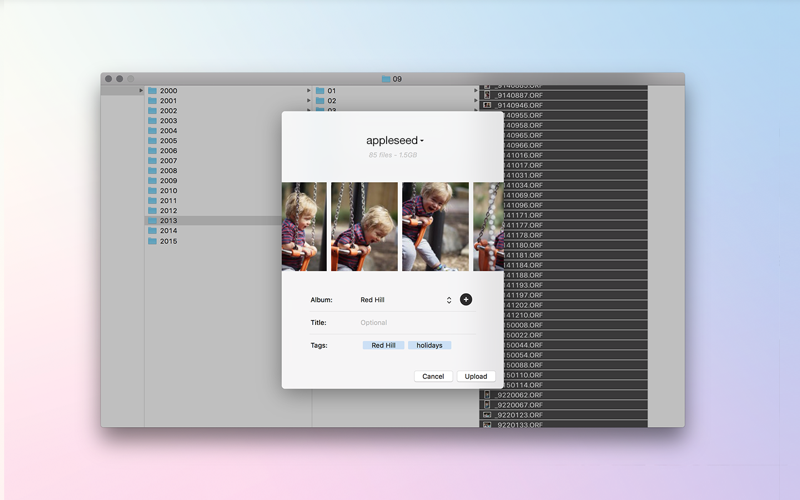Click the 02 month folder icon
This screenshot has width=800, height=500.
click(x=320, y=101)
